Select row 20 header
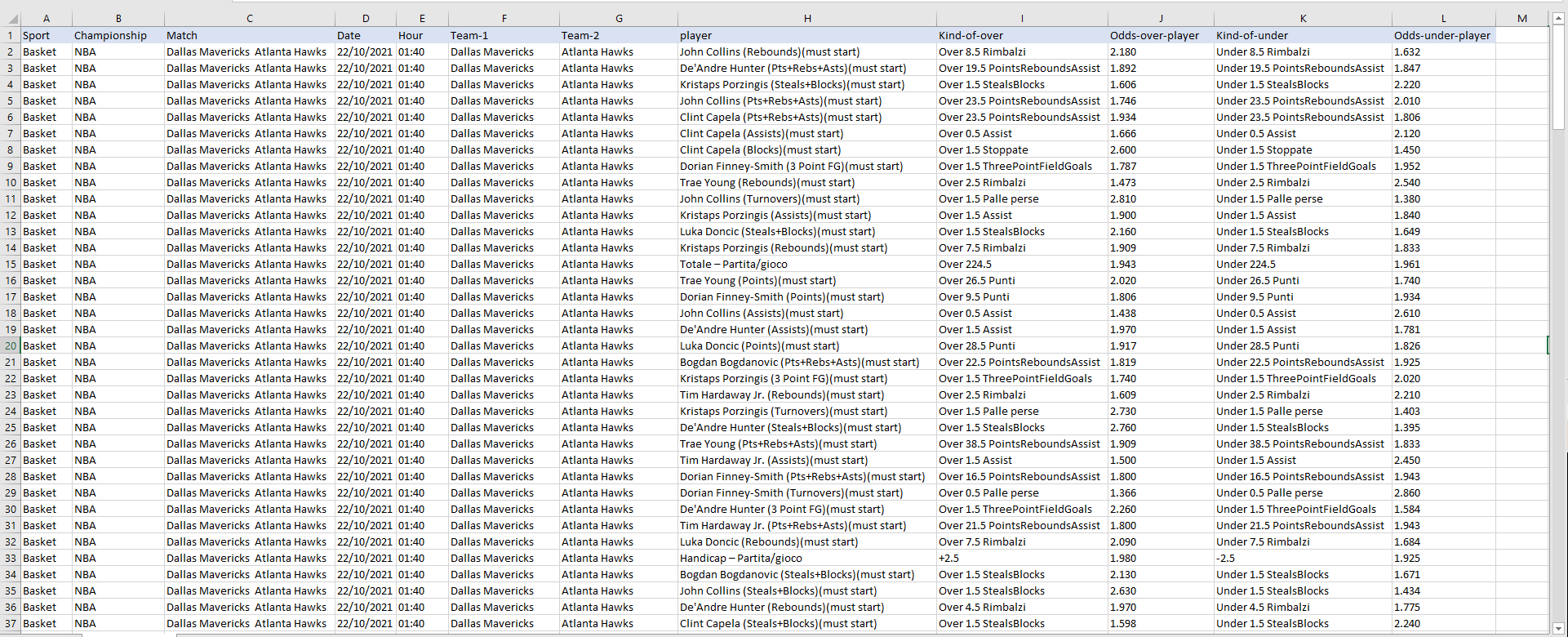The width and height of the screenshot is (1568, 637). (x=11, y=345)
